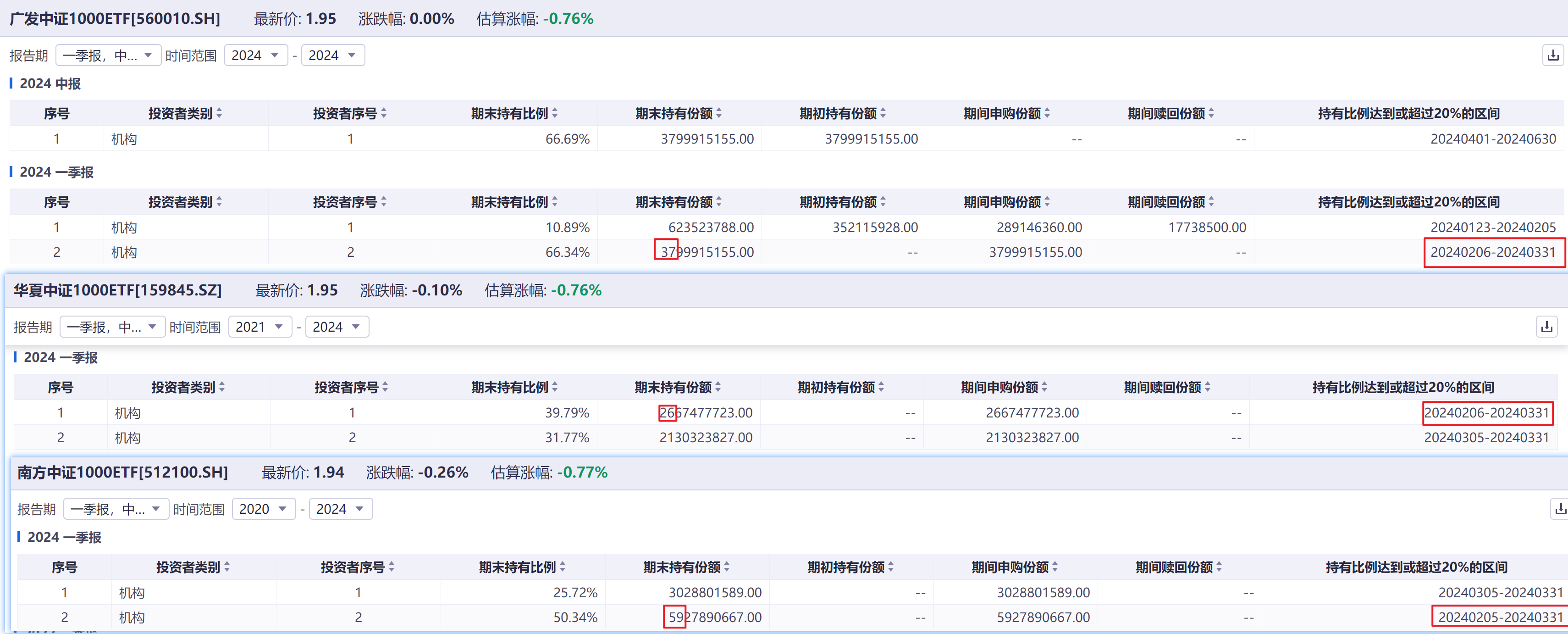Open end year 2024 dropdown for 广发
The width and height of the screenshot is (1568, 634).
point(332,56)
